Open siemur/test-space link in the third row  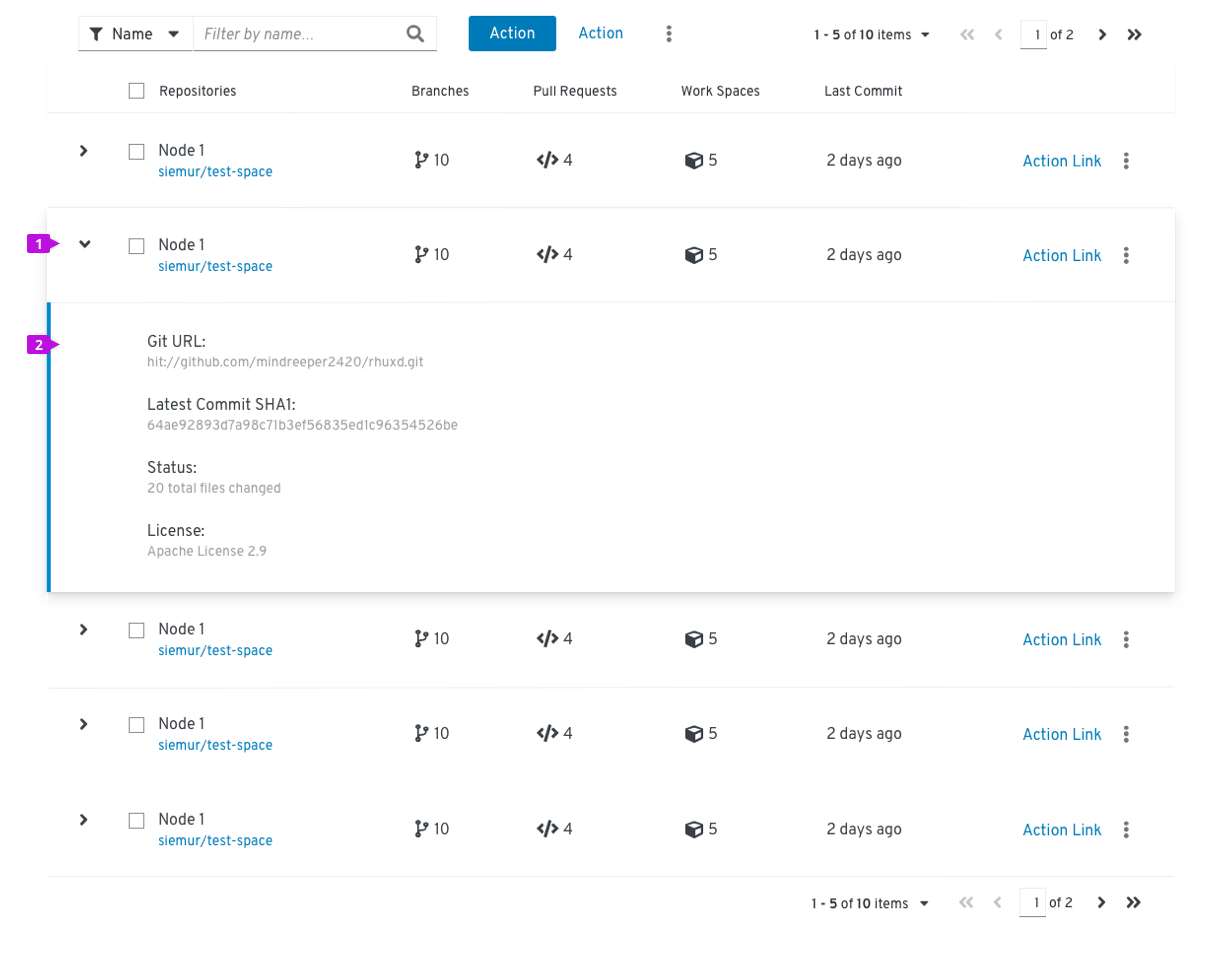[215, 651]
